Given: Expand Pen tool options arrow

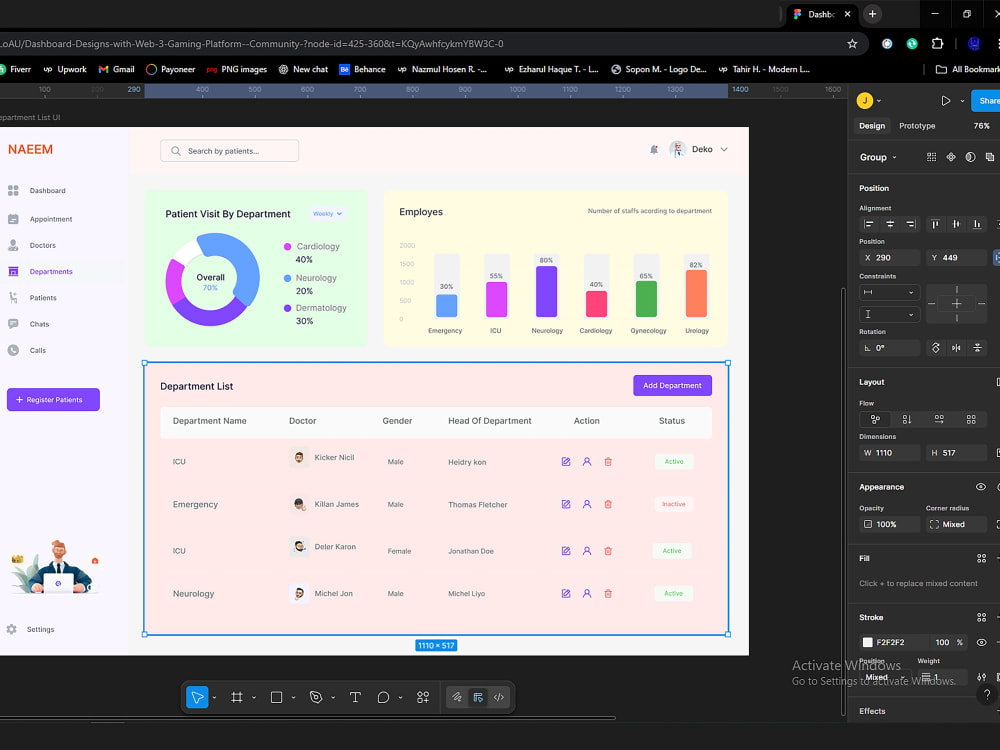Looking at the screenshot, I should pos(333,698).
